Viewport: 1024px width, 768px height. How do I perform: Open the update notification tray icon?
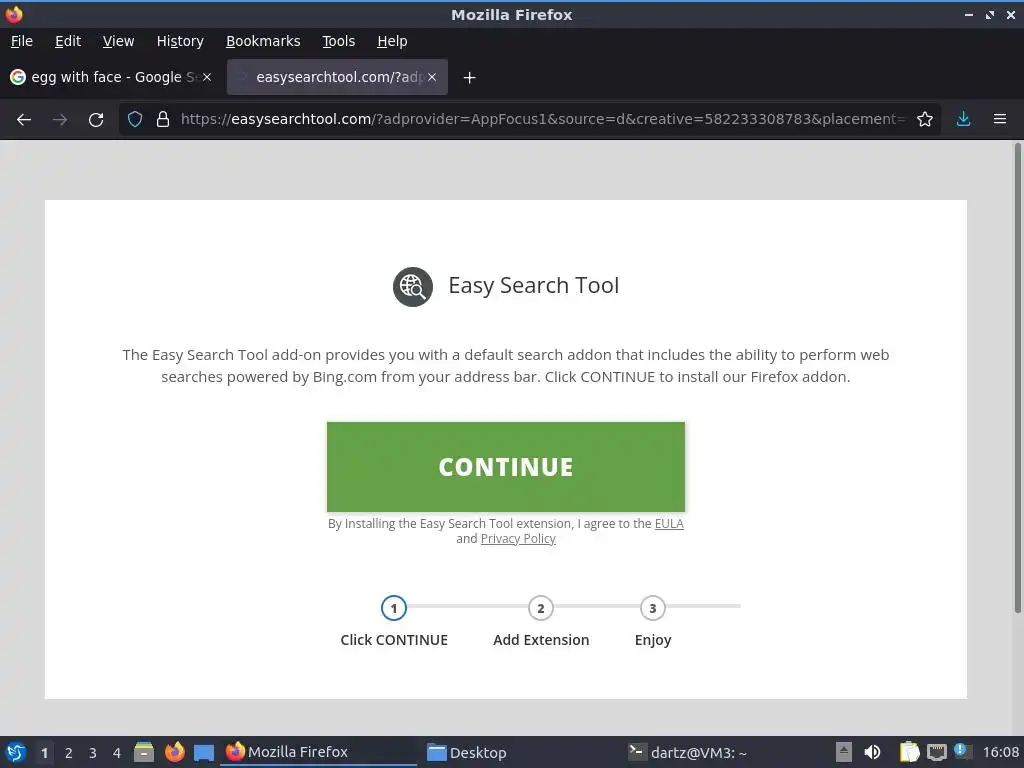tap(961, 751)
